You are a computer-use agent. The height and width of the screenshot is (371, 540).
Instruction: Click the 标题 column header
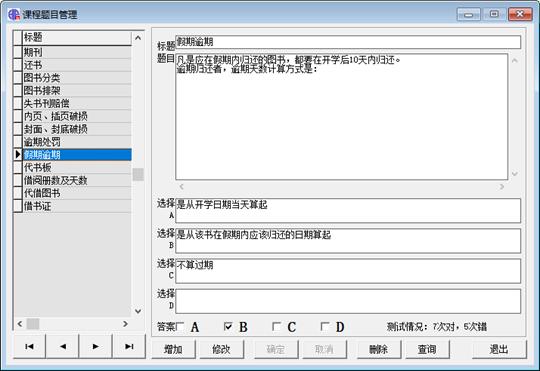click(x=77, y=38)
